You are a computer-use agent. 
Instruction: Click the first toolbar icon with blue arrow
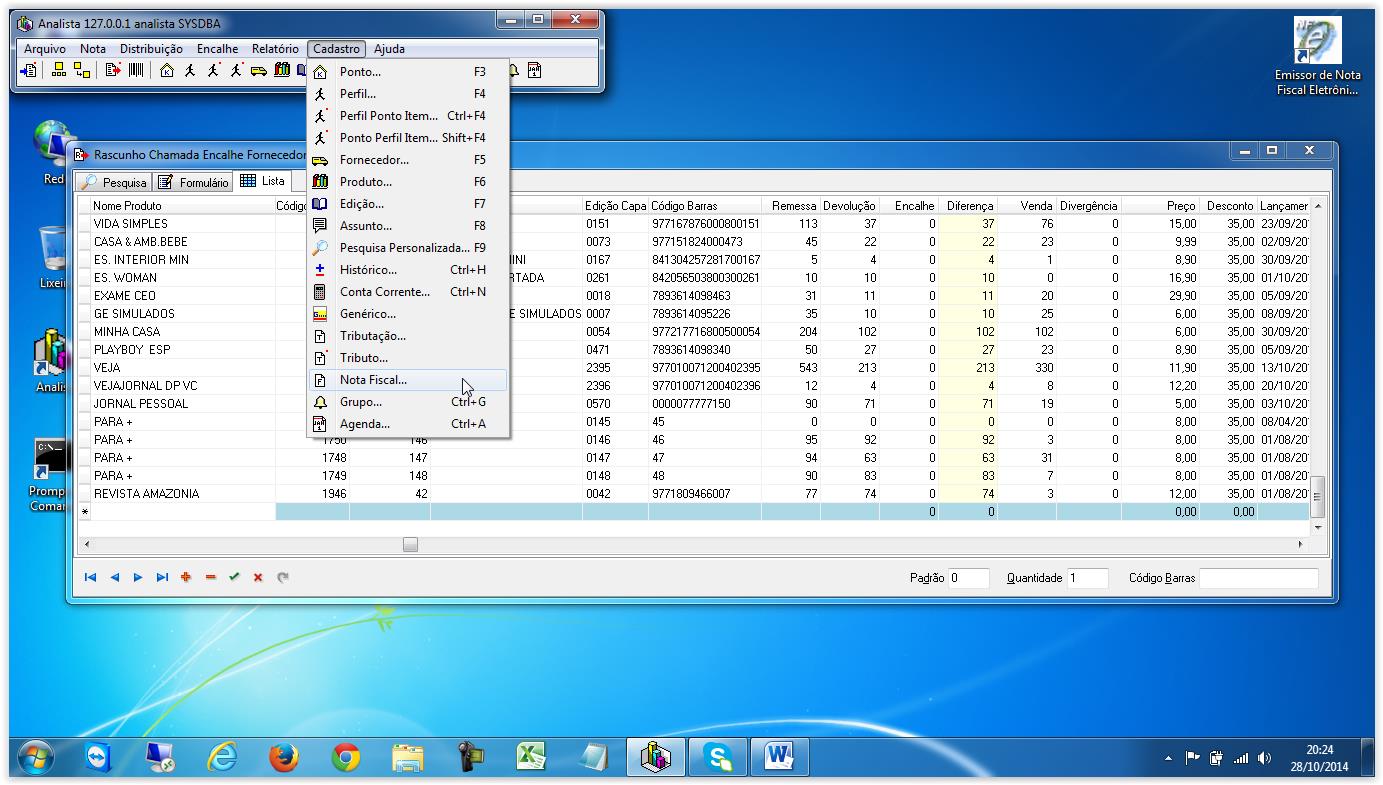coord(29,70)
